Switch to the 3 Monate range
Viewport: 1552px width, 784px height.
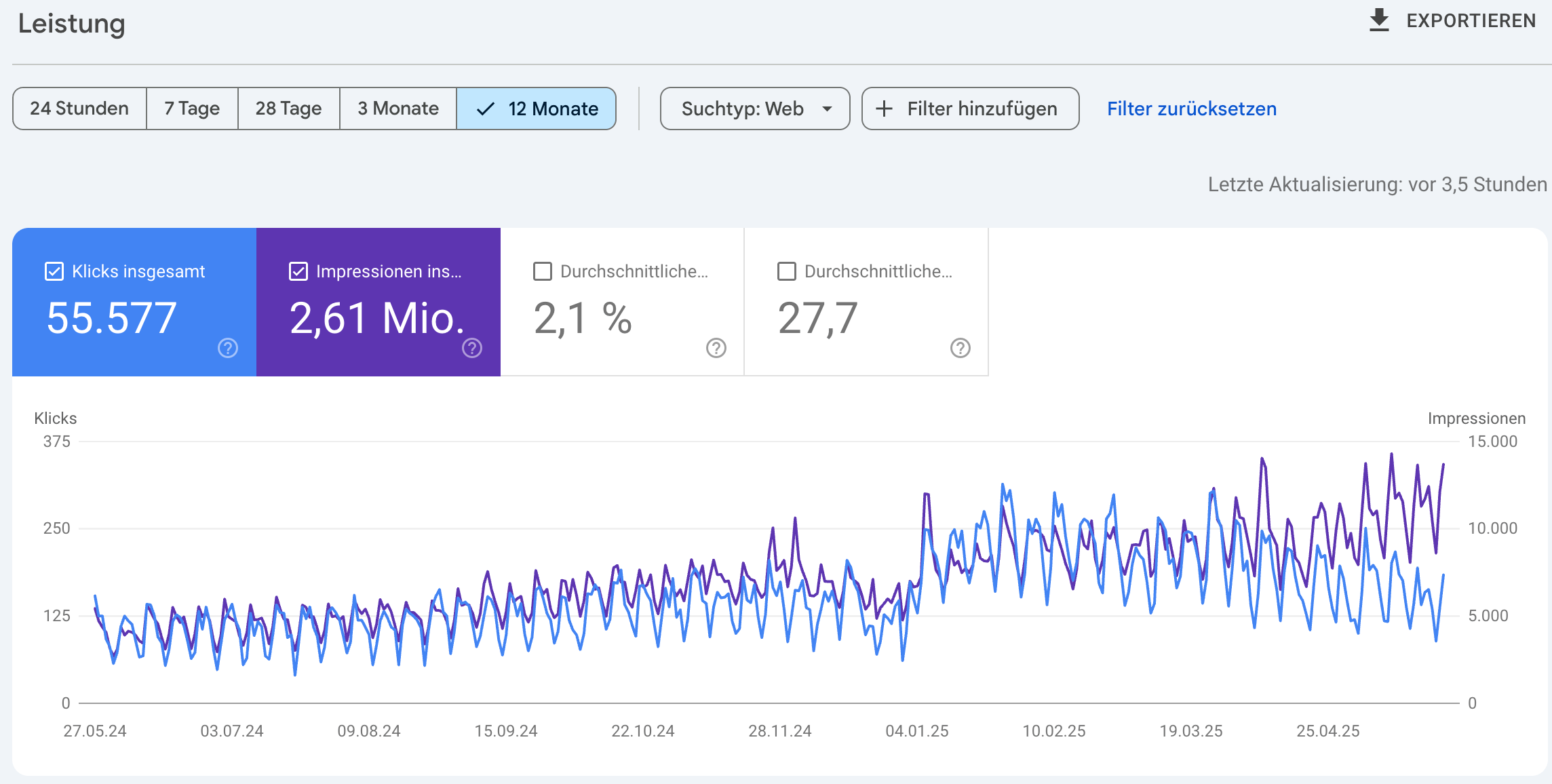(x=398, y=109)
